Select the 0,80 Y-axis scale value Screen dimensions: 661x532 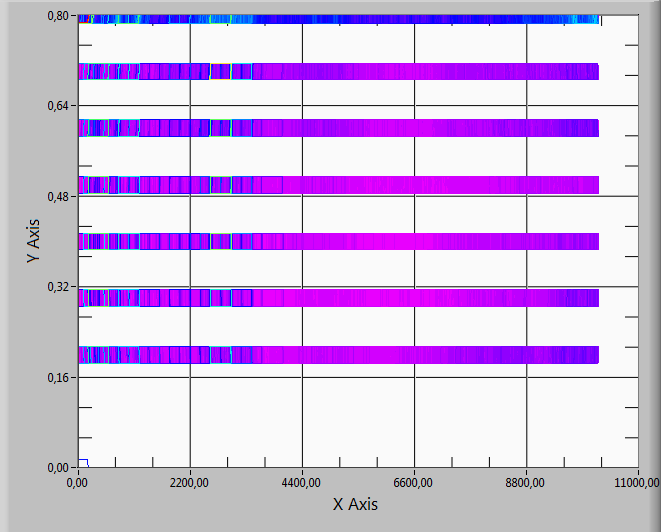[x=58, y=16]
